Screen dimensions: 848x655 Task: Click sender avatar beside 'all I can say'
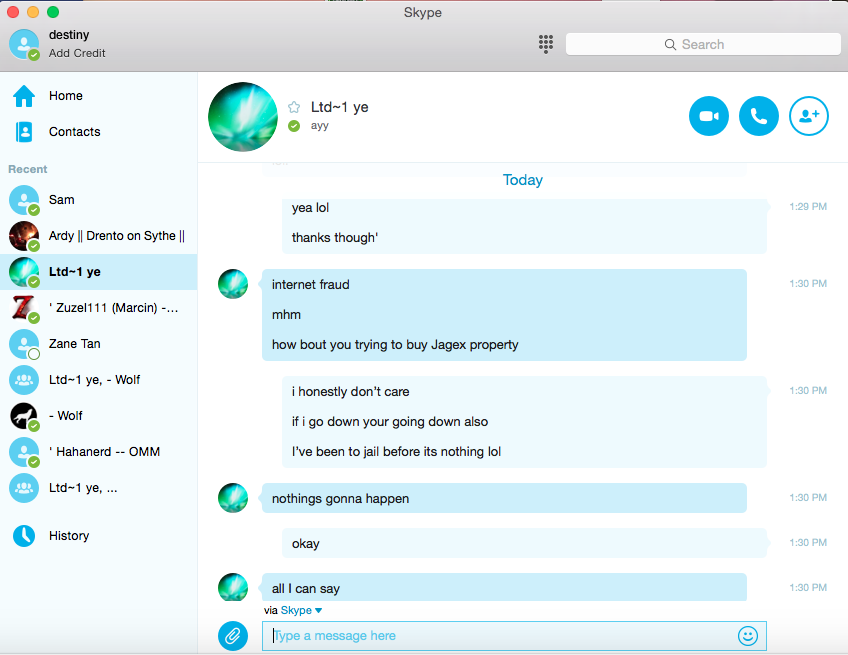pos(233,587)
